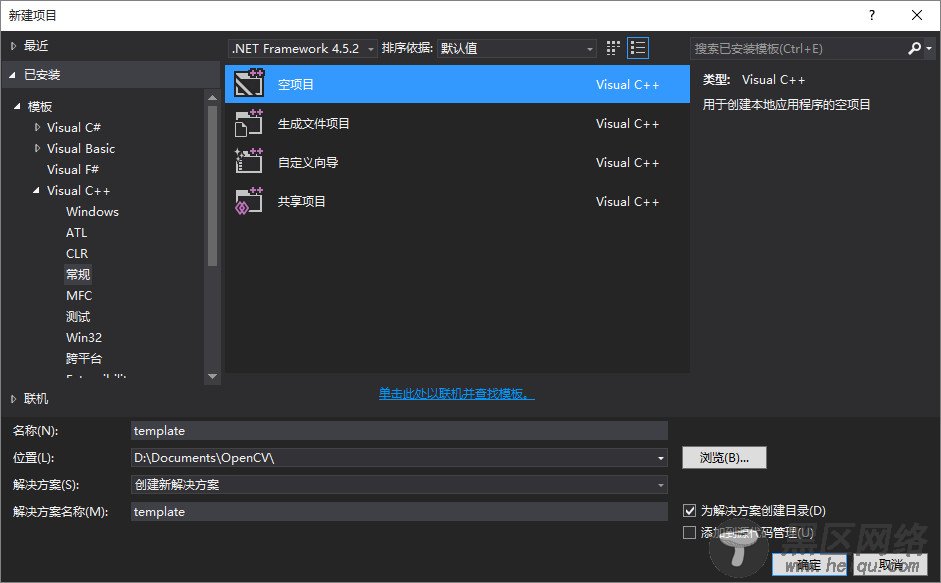This screenshot has width=941, height=583.
Task: Open the .NET Framework 4.5.2 dropdown
Action: (302, 49)
